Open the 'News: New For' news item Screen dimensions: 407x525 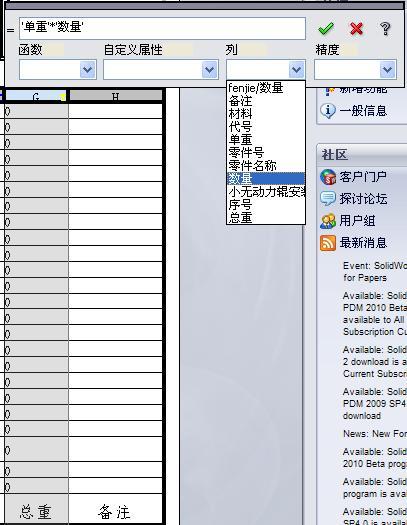point(375,434)
